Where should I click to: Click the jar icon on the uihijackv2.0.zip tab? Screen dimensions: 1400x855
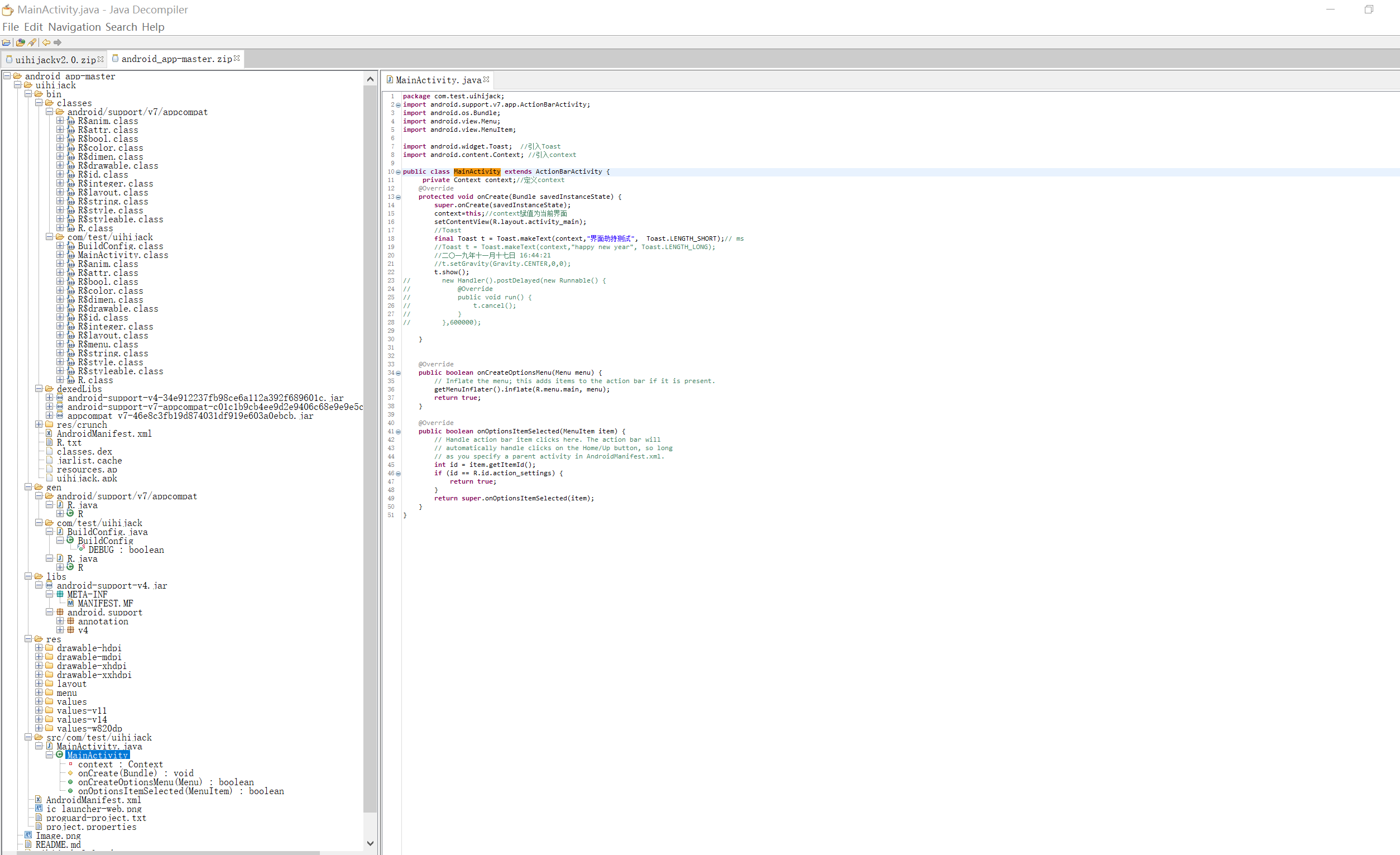click(8, 59)
